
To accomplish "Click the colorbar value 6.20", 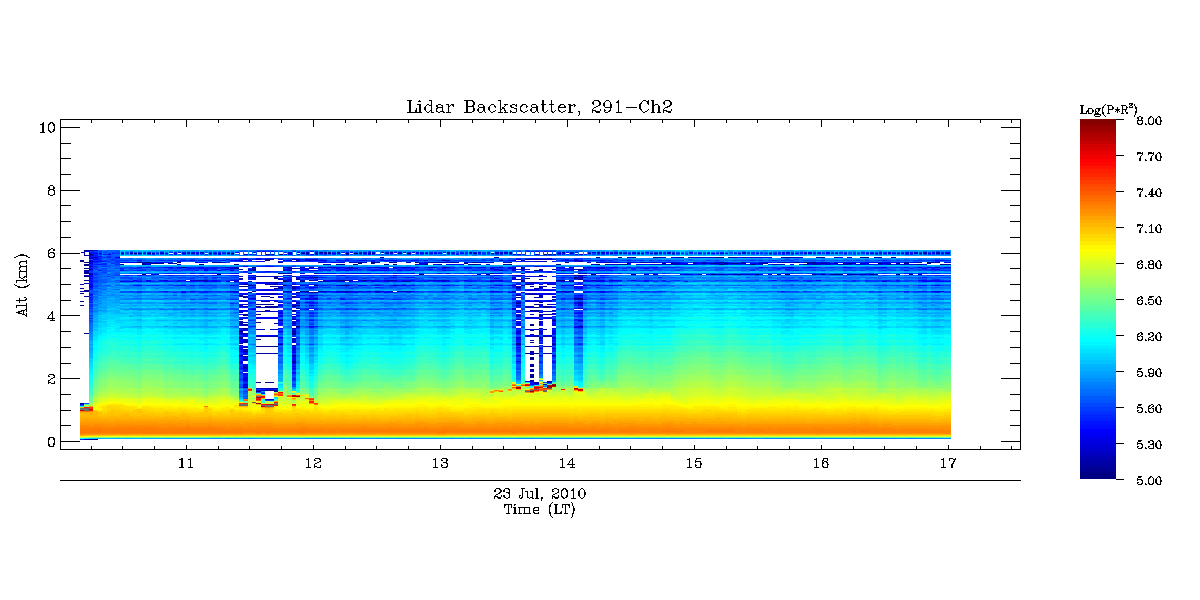I will coord(1148,336).
